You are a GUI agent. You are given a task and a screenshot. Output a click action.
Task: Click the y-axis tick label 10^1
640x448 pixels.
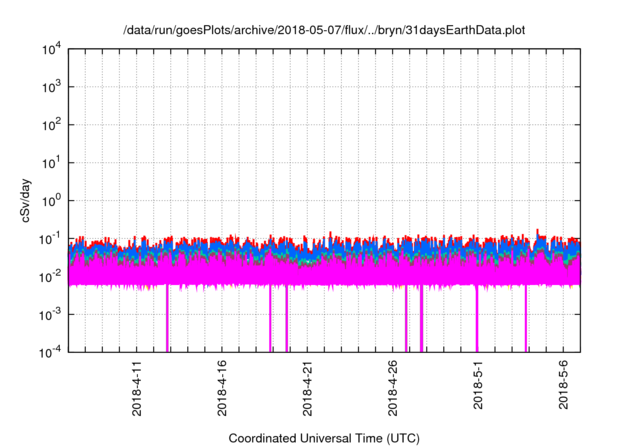tap(51, 163)
